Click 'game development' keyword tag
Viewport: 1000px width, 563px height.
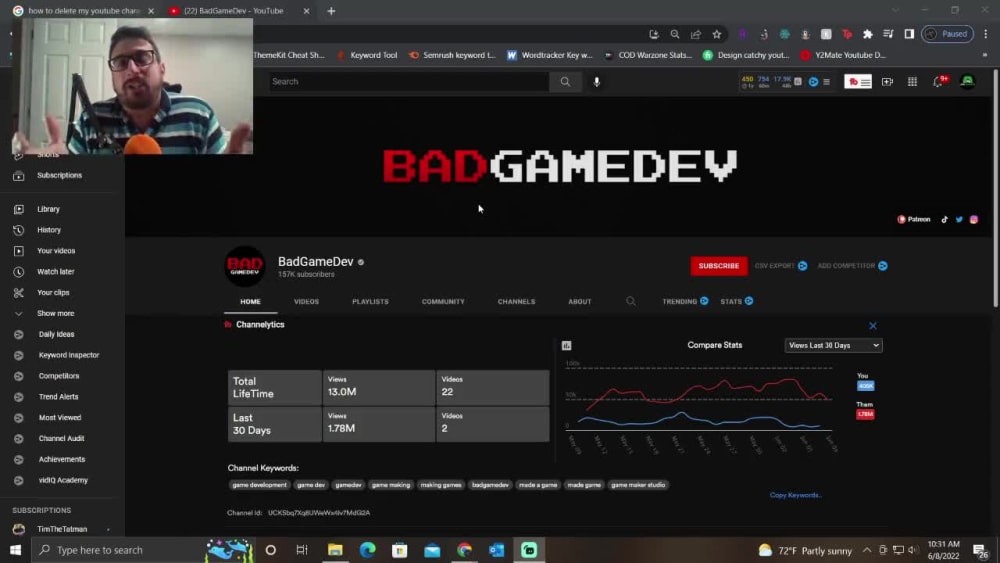260,485
